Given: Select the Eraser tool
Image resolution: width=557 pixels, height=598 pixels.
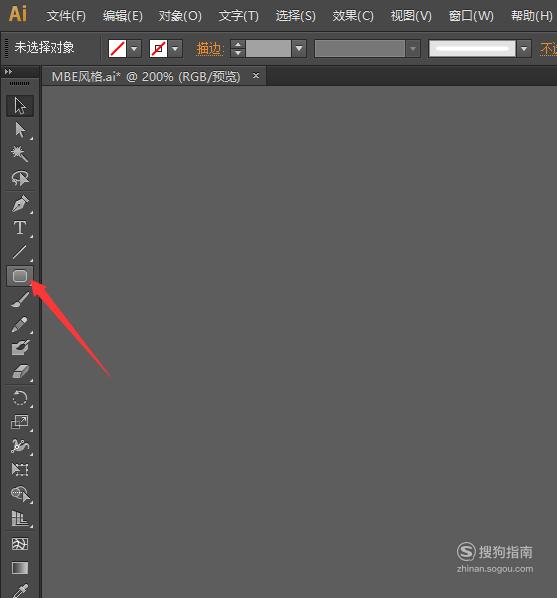Looking at the screenshot, I should click(20, 372).
